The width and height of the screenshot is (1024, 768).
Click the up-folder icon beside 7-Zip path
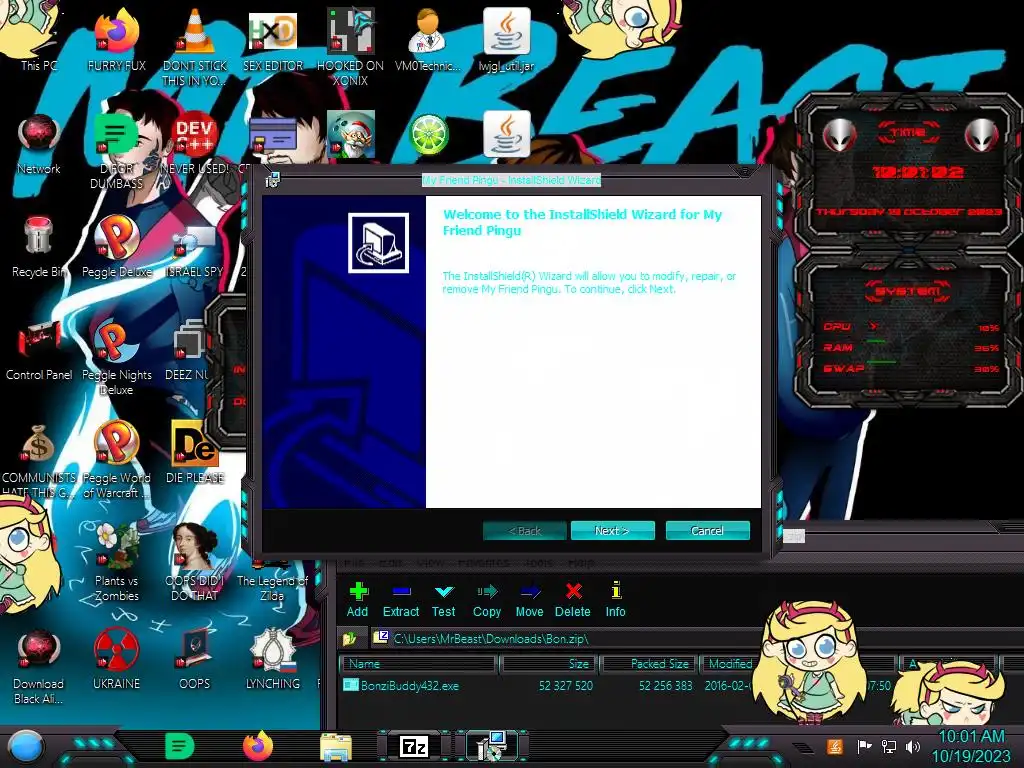pos(349,638)
